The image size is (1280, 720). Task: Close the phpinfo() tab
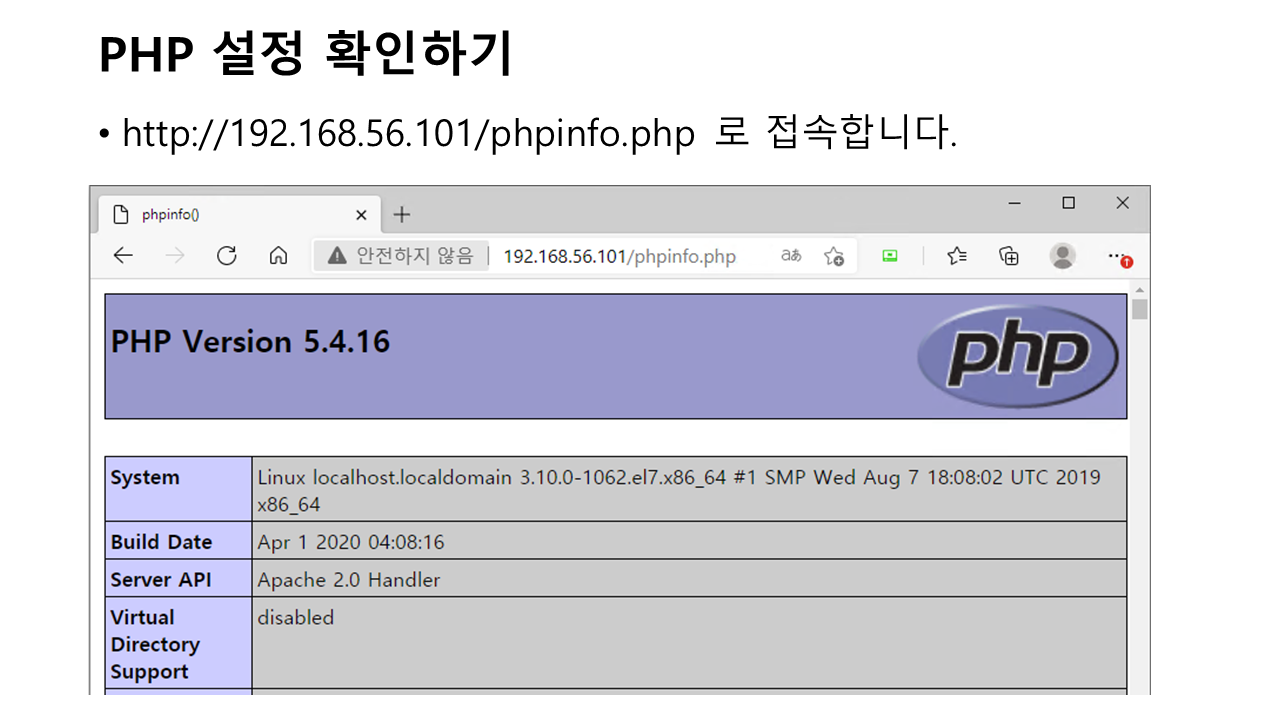(361, 215)
